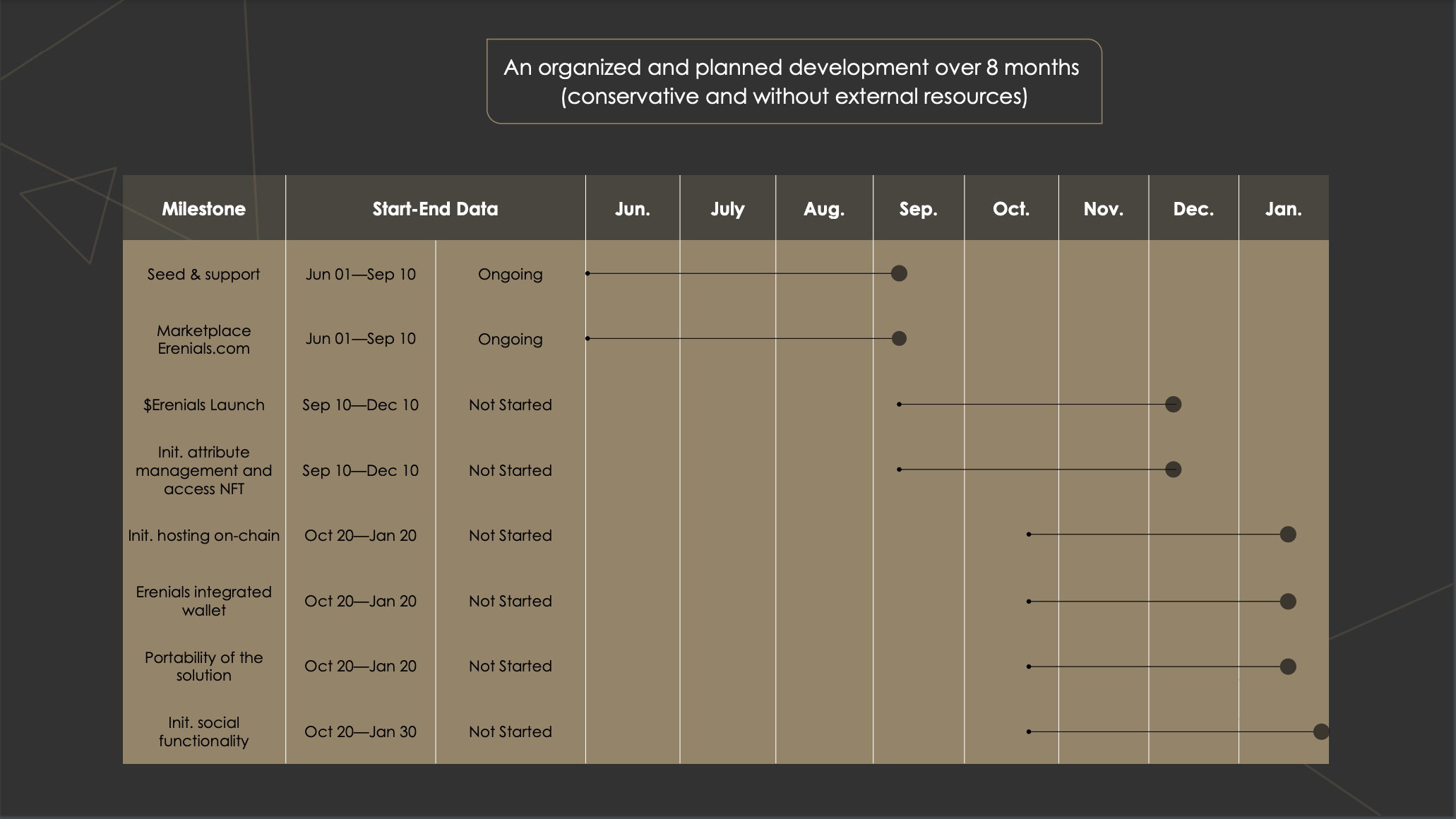Click the Jun. month header
This screenshot has height=819, width=1456.
click(632, 209)
